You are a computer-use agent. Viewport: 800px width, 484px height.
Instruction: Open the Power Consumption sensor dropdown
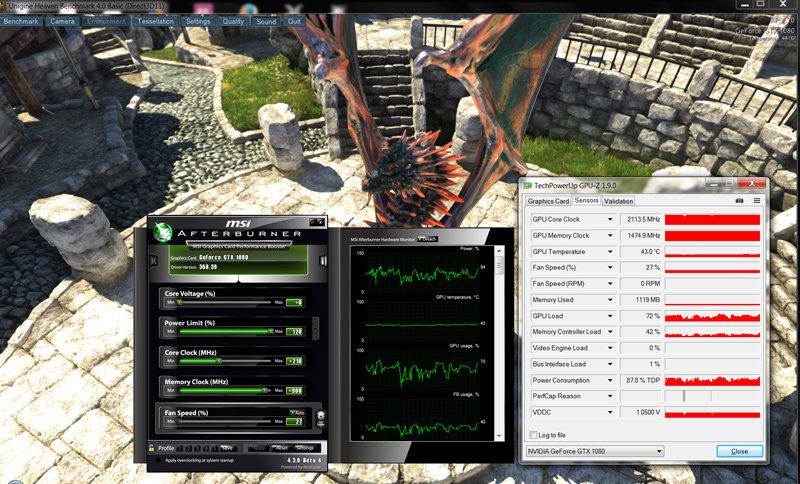click(610, 380)
